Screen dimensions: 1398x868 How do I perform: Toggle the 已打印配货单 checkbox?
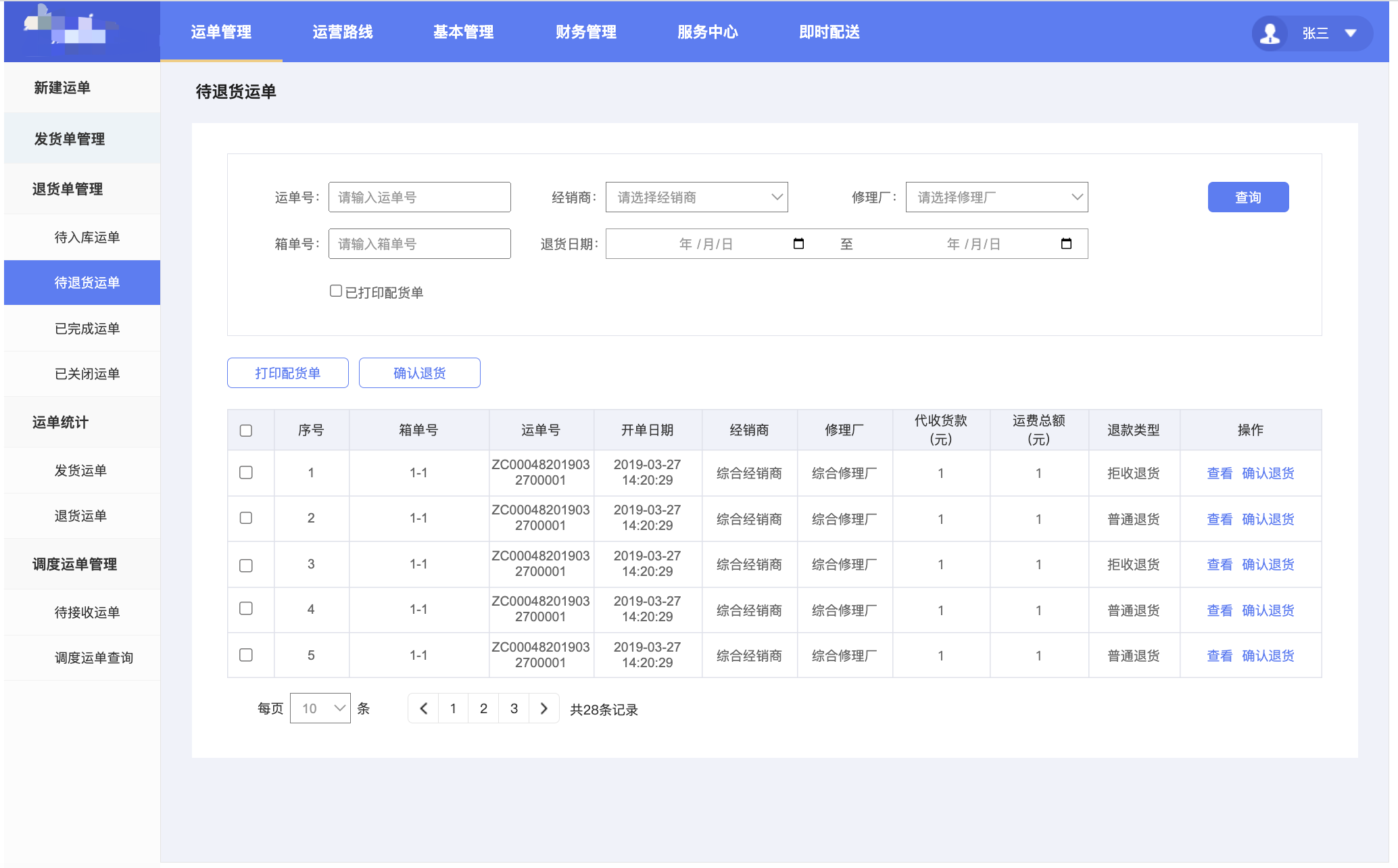[x=336, y=291]
